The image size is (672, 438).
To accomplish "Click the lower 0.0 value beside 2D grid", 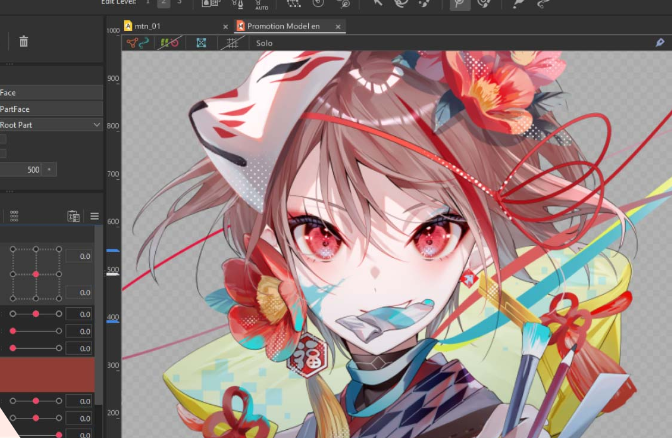I will [79, 292].
